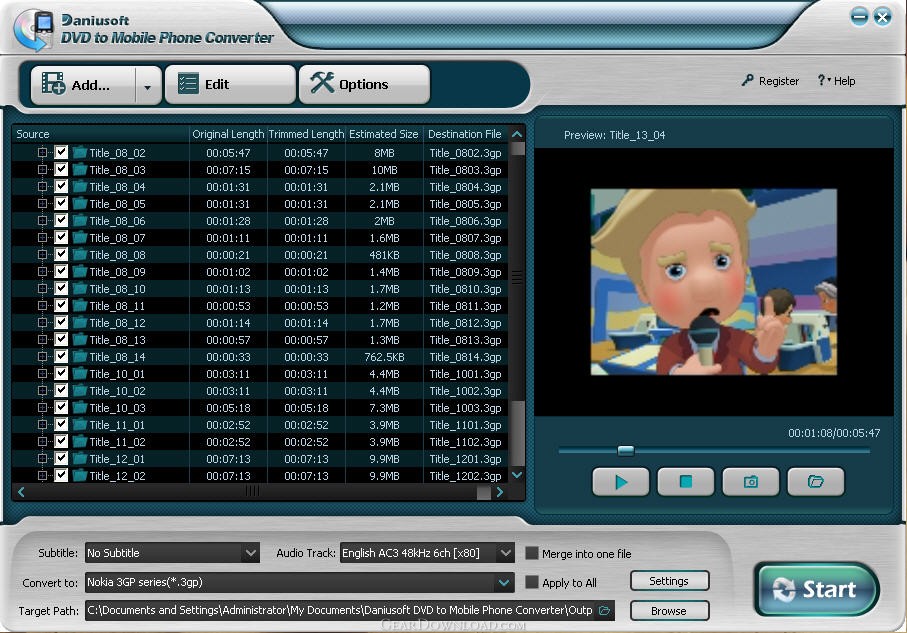Expand the Title_08_03 tree node

42,170
